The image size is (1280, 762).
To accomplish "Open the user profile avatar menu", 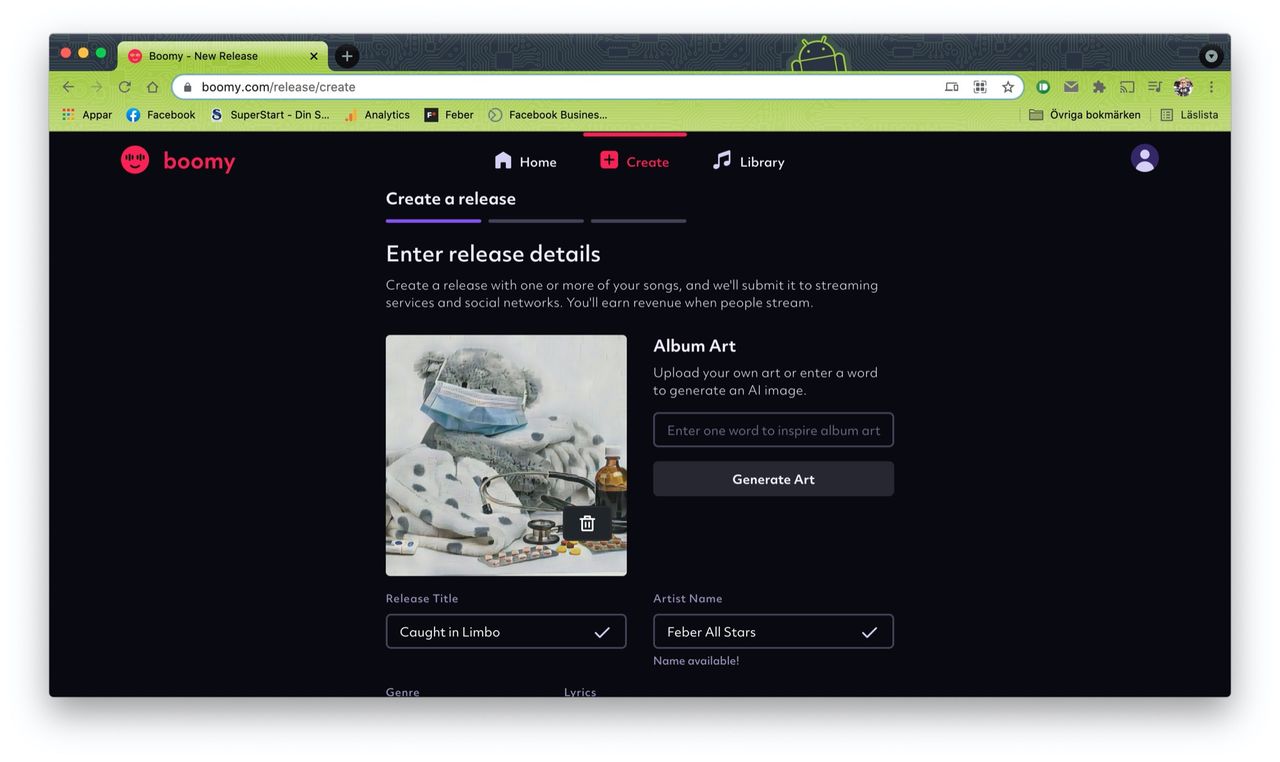I will point(1144,158).
